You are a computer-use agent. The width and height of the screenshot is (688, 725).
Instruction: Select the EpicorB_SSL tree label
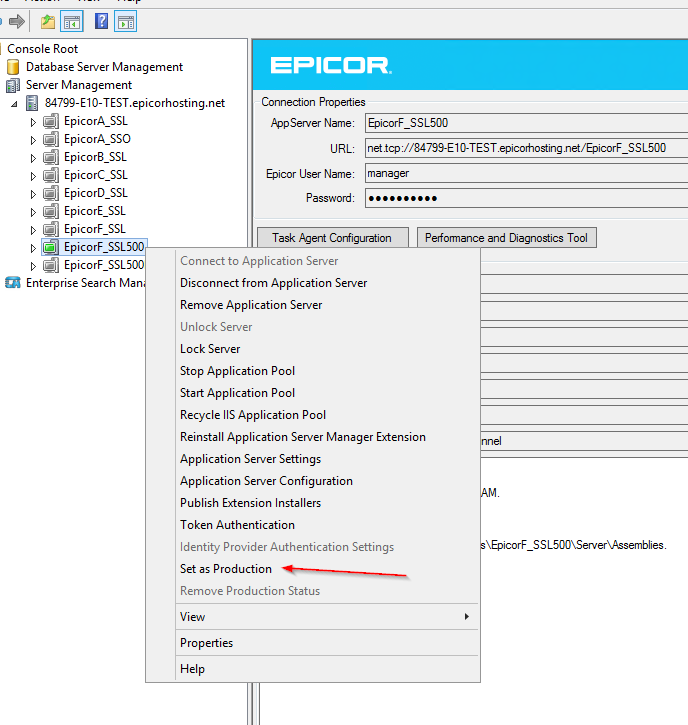(x=95, y=157)
